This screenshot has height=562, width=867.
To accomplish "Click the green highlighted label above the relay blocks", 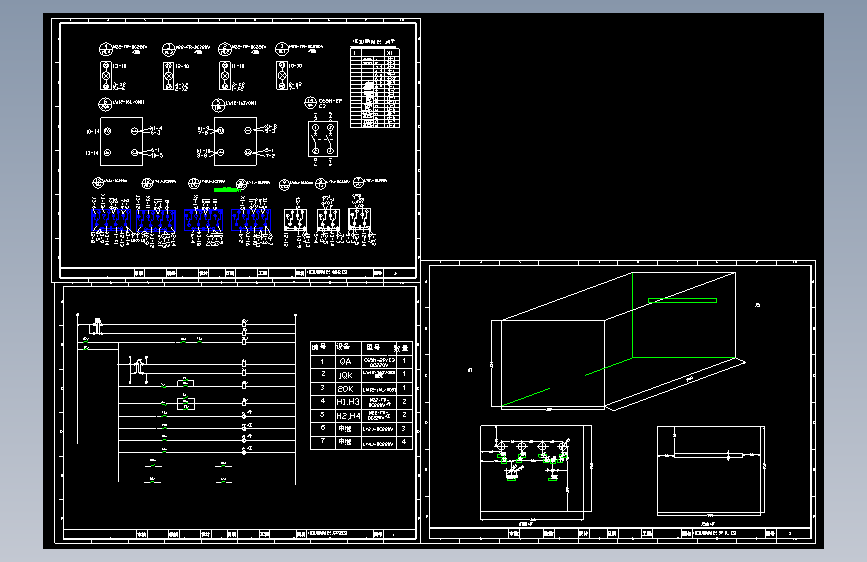I will (227, 190).
